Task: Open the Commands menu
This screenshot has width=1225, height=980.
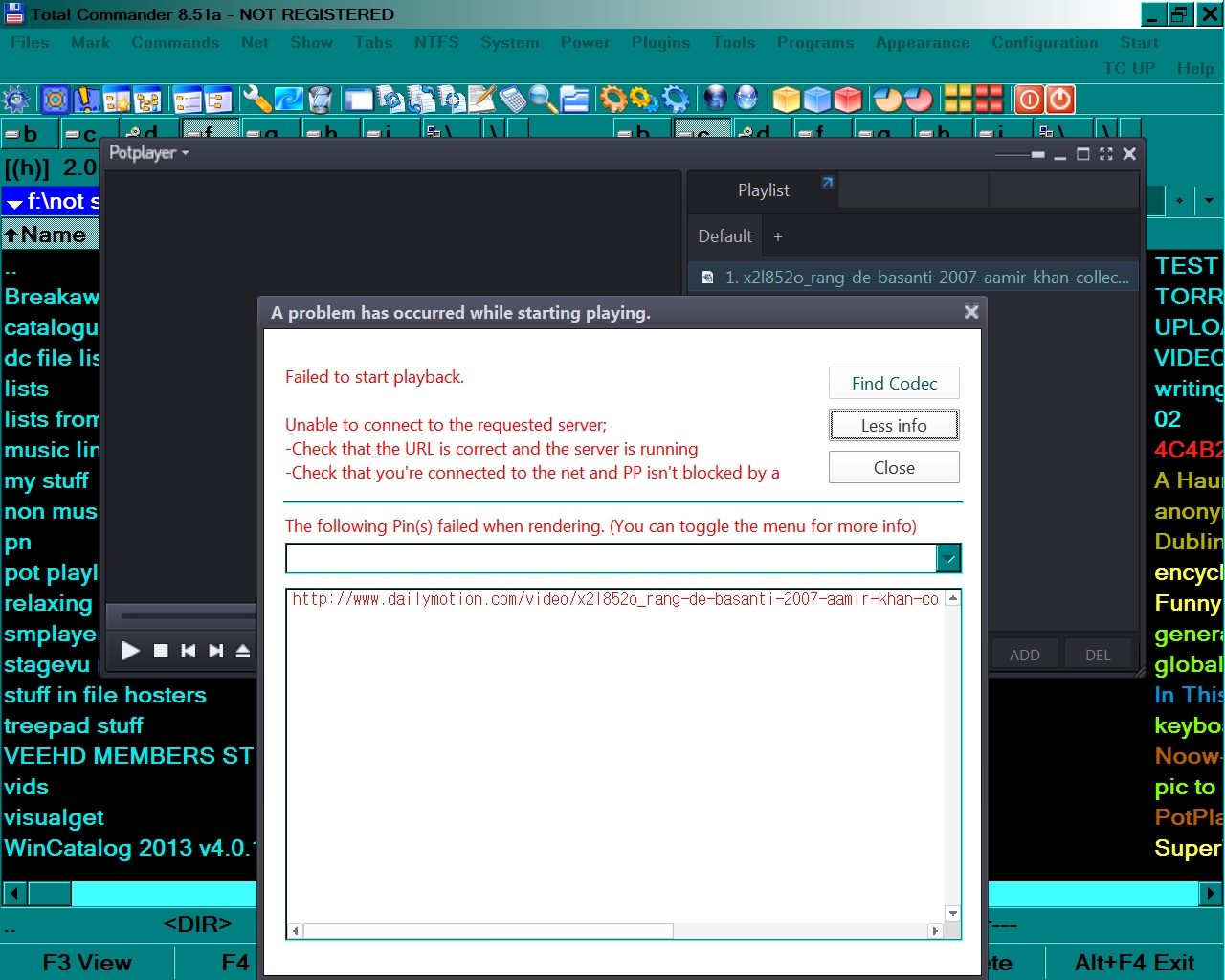Action: (175, 43)
